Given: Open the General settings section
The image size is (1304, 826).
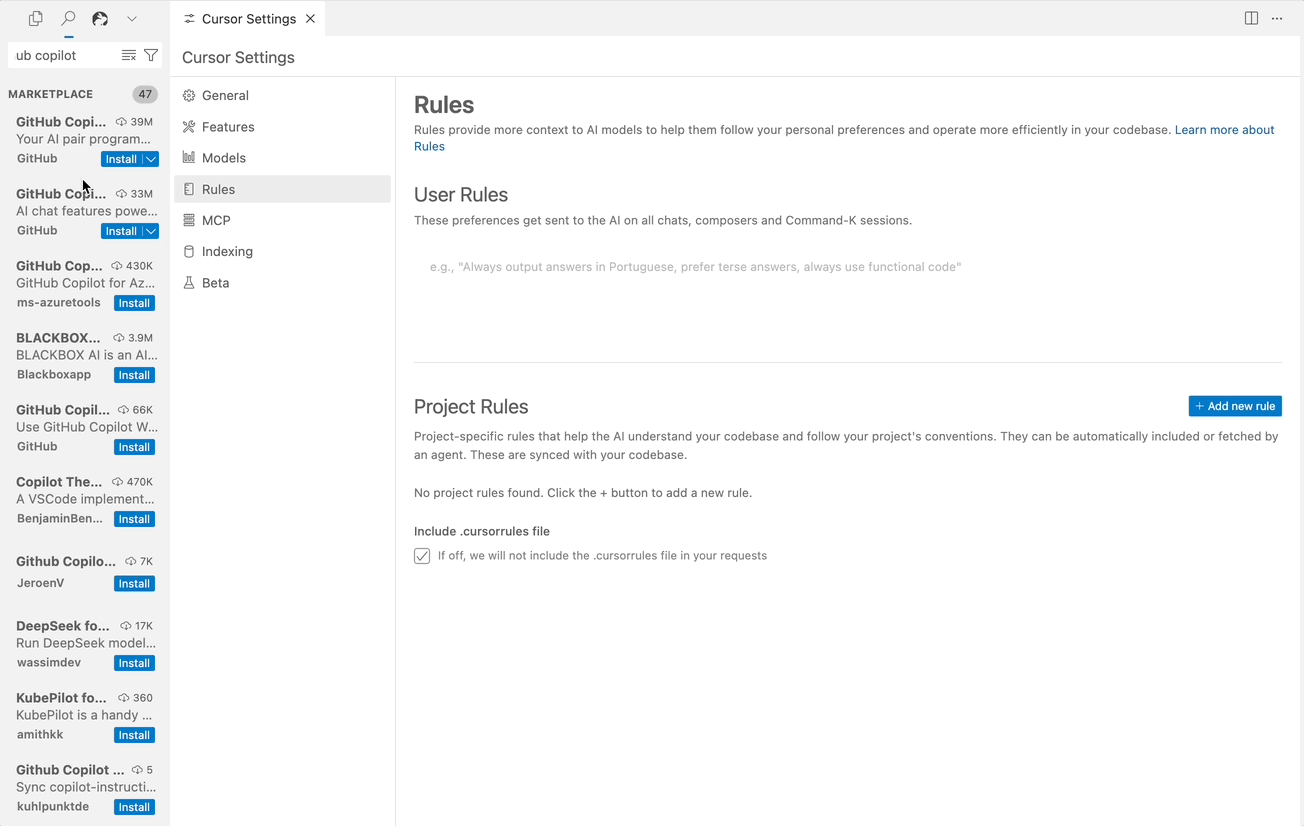Looking at the screenshot, I should click(282, 95).
